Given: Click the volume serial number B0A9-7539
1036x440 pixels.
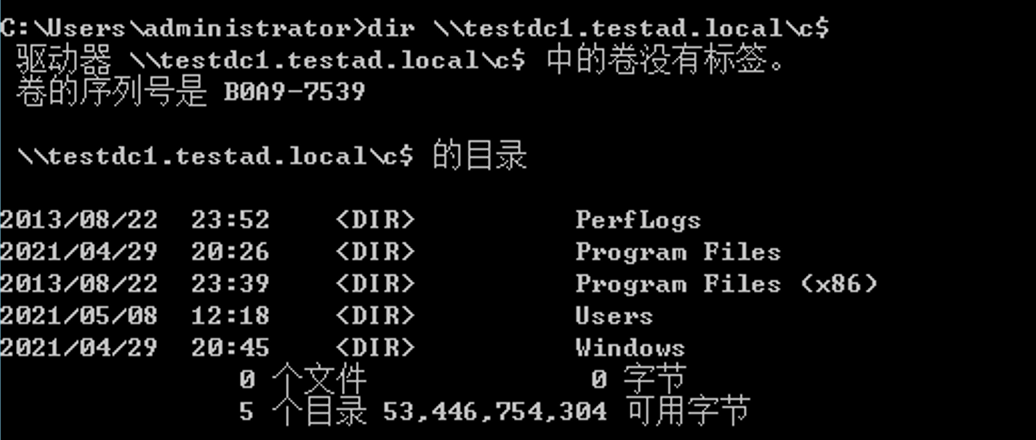Looking at the screenshot, I should (295, 92).
